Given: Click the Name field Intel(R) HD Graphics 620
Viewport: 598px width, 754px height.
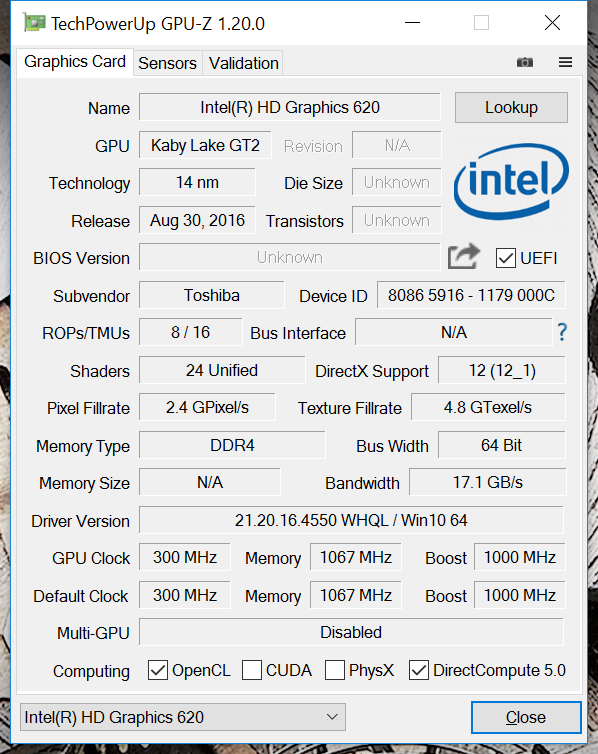Looking at the screenshot, I should point(290,107).
